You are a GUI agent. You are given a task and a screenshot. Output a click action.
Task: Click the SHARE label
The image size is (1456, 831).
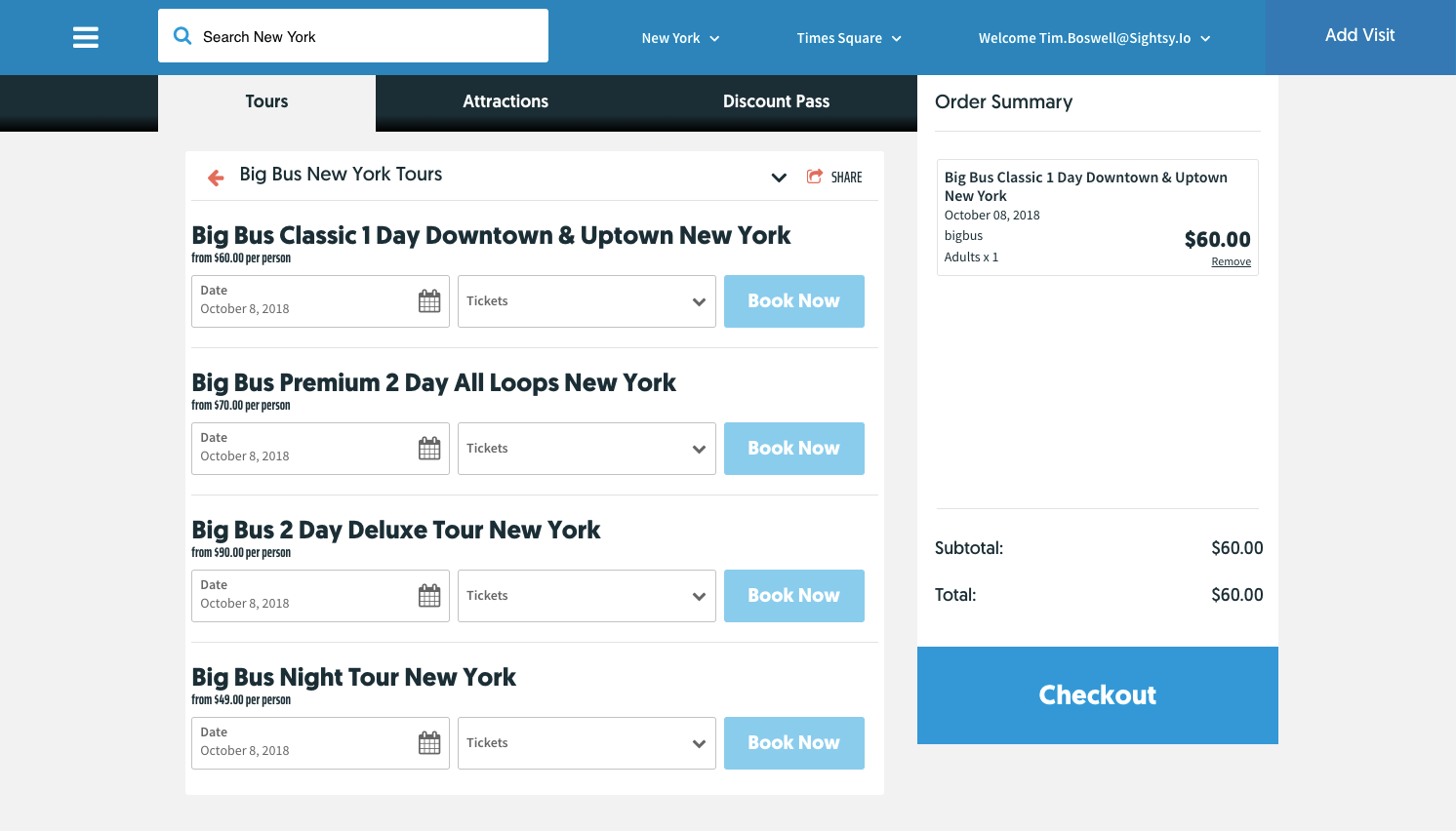(x=846, y=178)
